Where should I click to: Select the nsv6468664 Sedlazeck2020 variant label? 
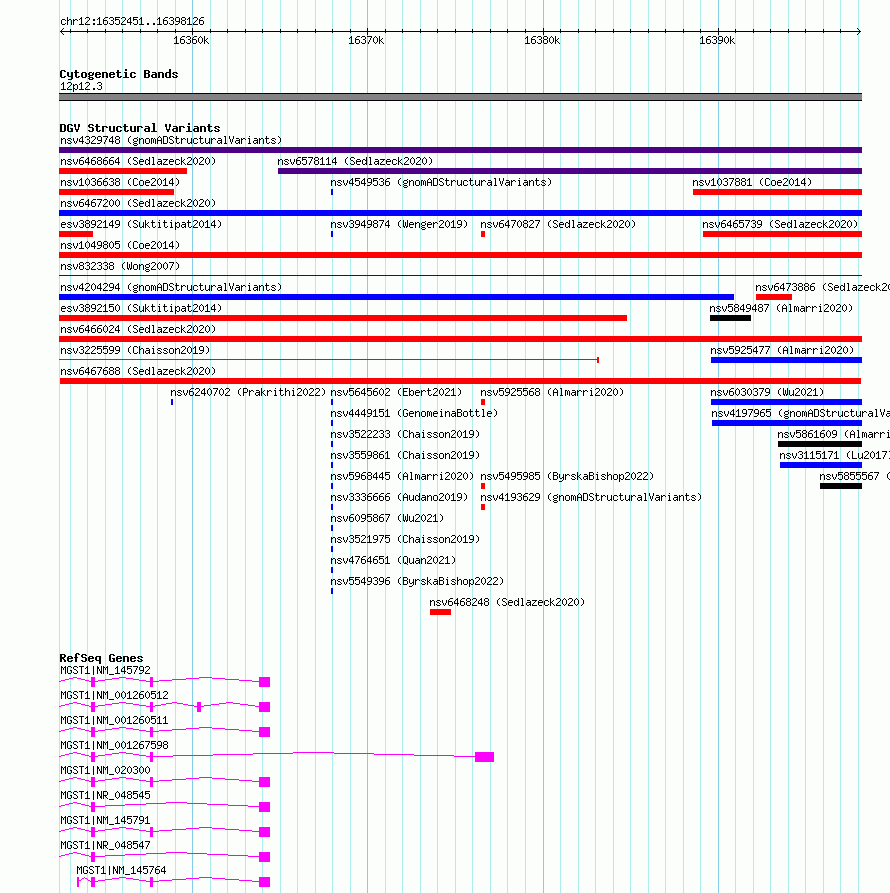point(138,161)
